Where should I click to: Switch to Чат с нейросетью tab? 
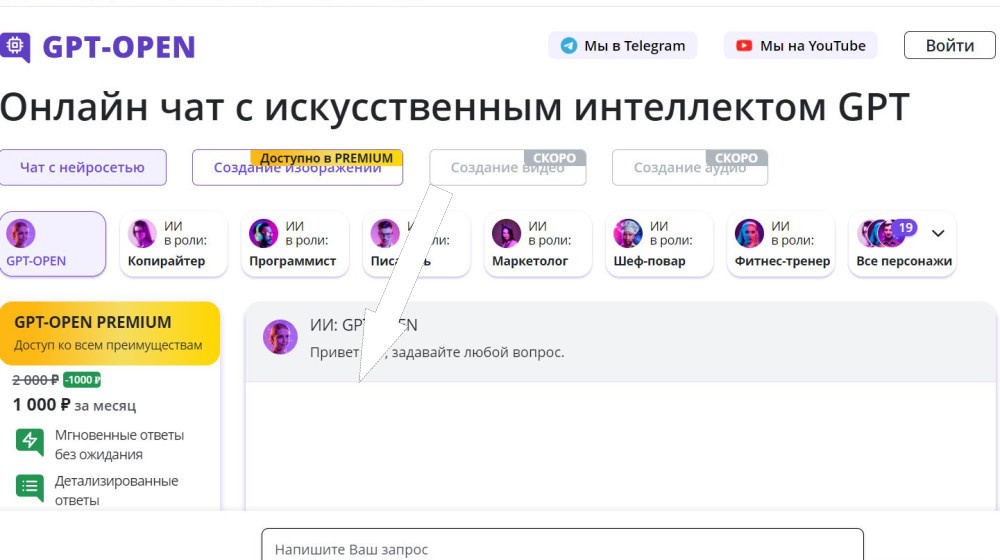coord(82,168)
